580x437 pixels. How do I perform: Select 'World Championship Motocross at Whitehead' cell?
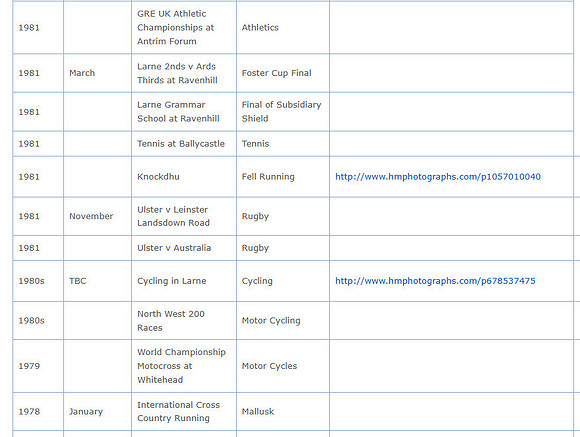(184, 366)
